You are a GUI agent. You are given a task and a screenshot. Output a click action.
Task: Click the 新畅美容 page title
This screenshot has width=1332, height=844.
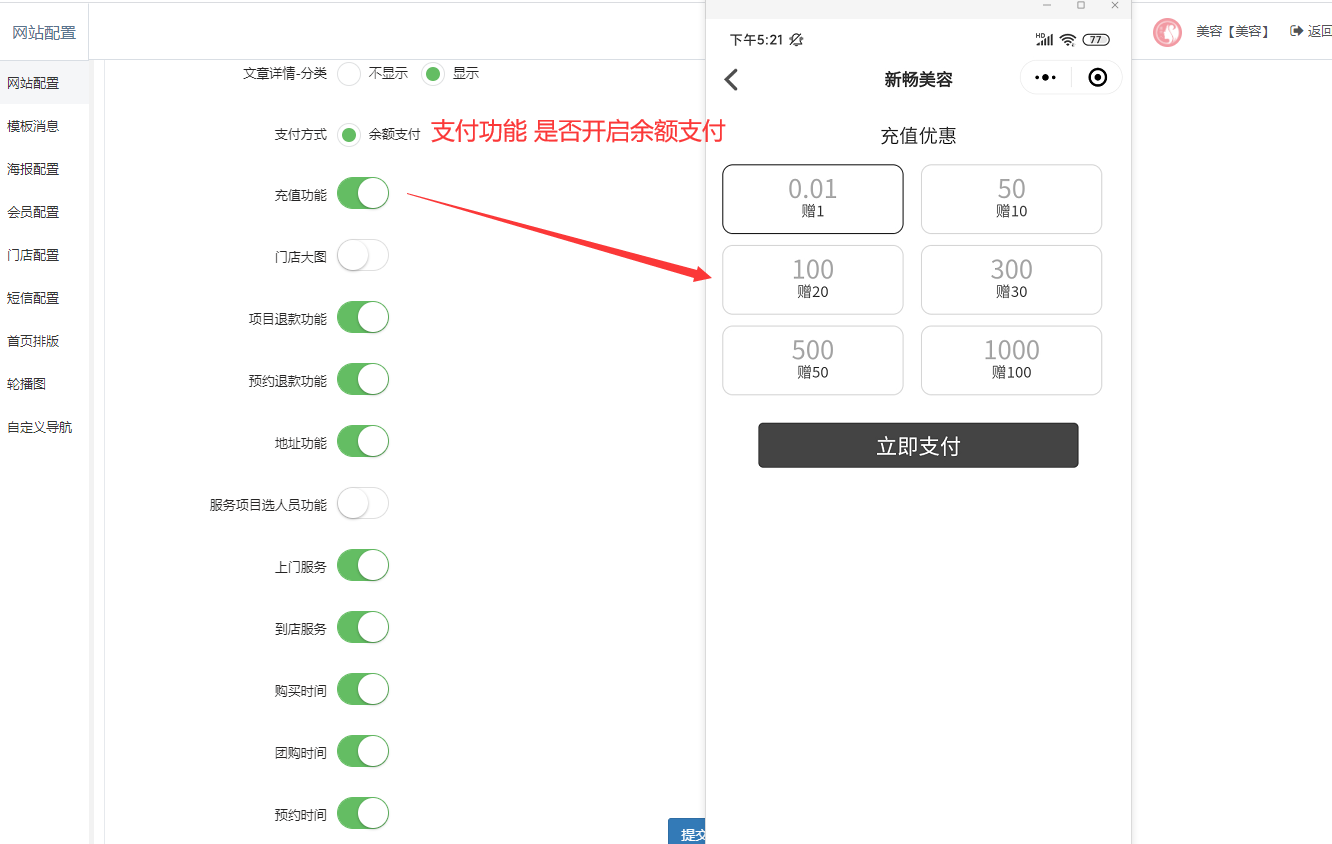(x=918, y=80)
